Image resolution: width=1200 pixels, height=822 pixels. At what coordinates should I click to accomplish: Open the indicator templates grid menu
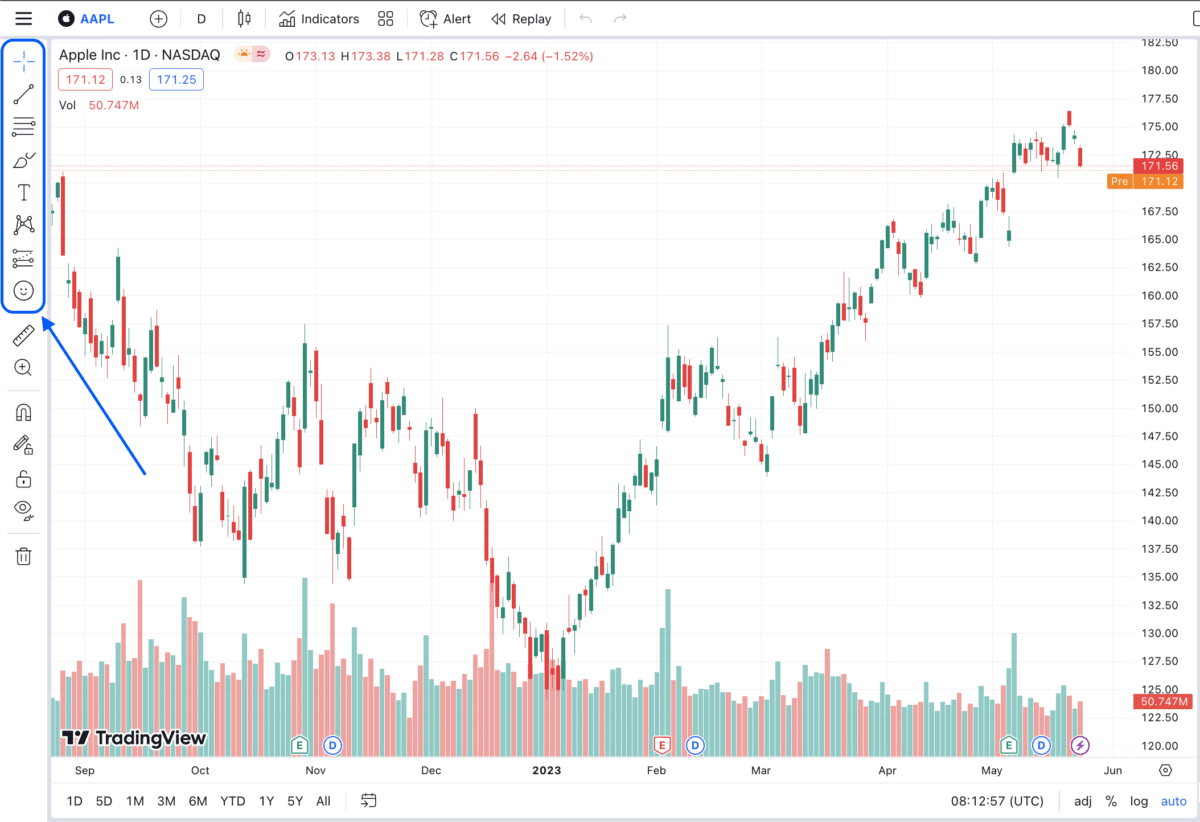tap(386, 19)
